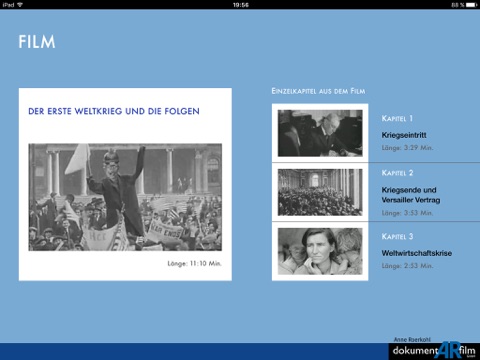Choose the 'Weltwirtschaftskrise' chapter title
The height and width of the screenshot is (360, 480).
pyautogui.click(x=417, y=253)
